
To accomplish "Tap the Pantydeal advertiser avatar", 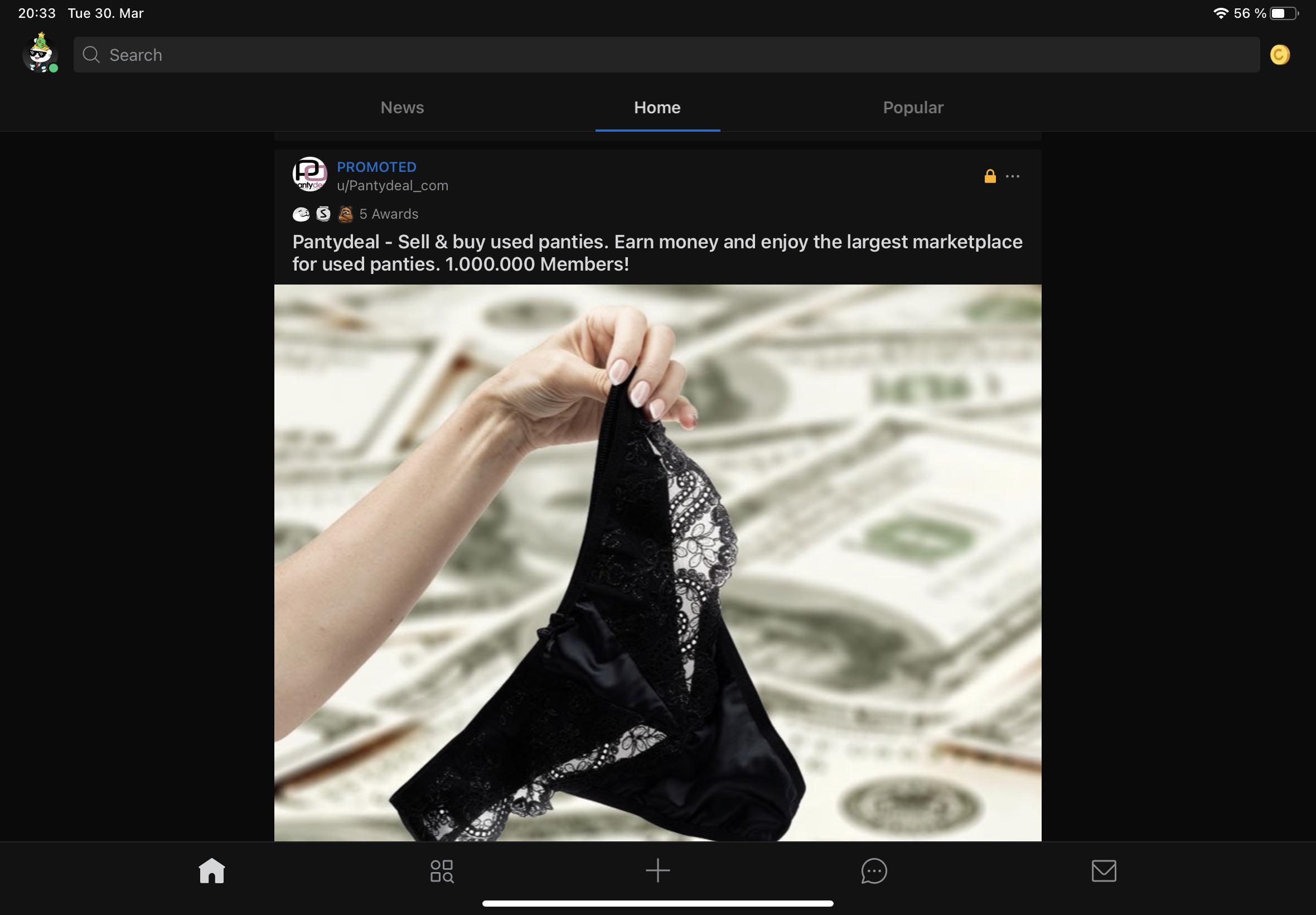I will click(309, 174).
